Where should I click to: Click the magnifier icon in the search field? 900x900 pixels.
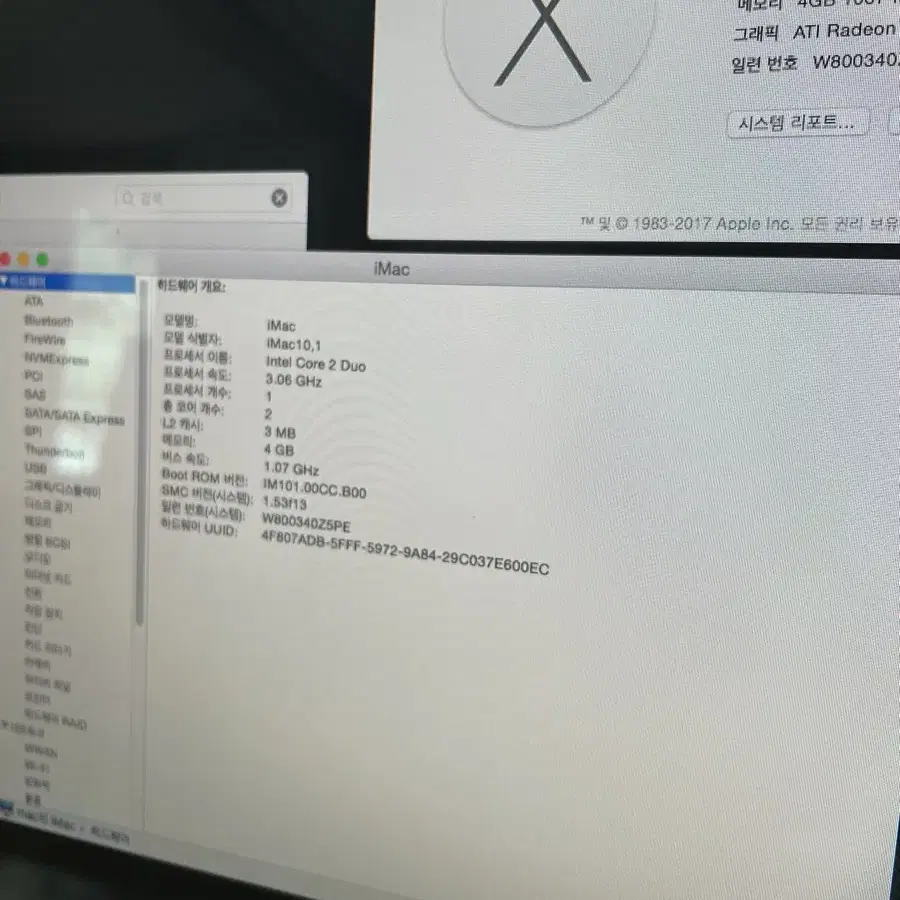pyautogui.click(x=127, y=198)
